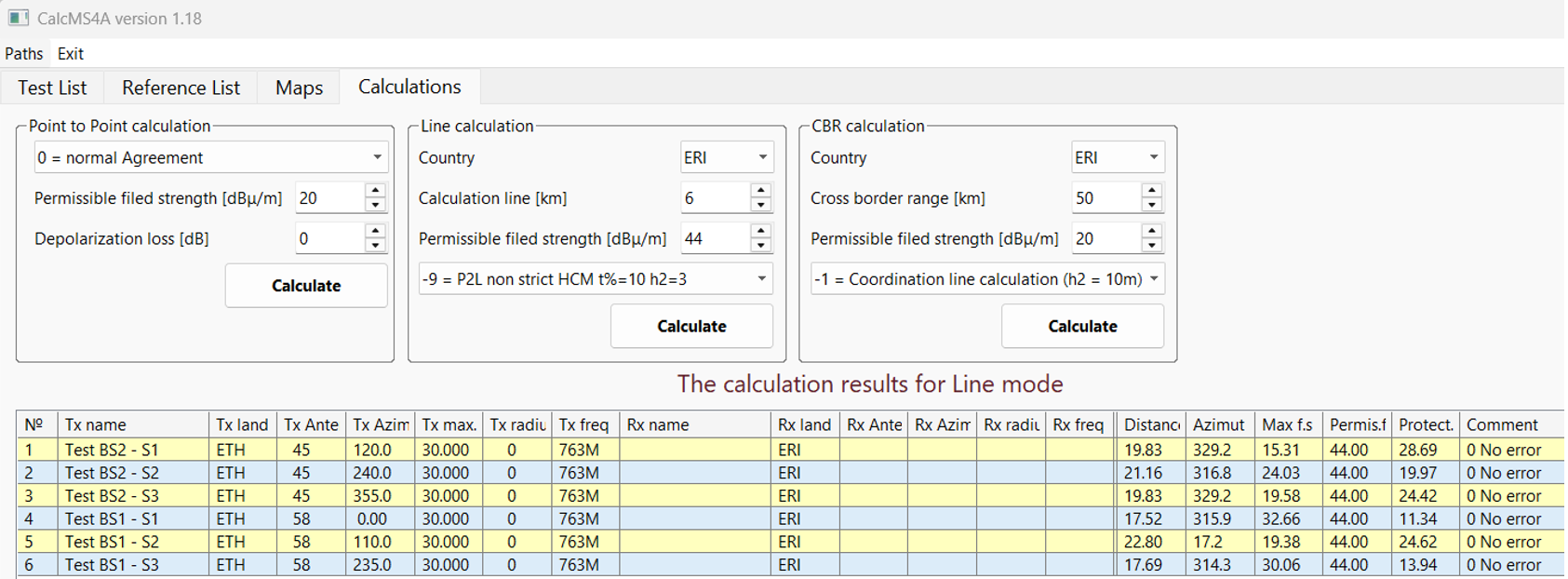Click Distance cell '22.80'
Image resolution: width=1568 pixels, height=579 pixels.
pyautogui.click(x=1150, y=542)
